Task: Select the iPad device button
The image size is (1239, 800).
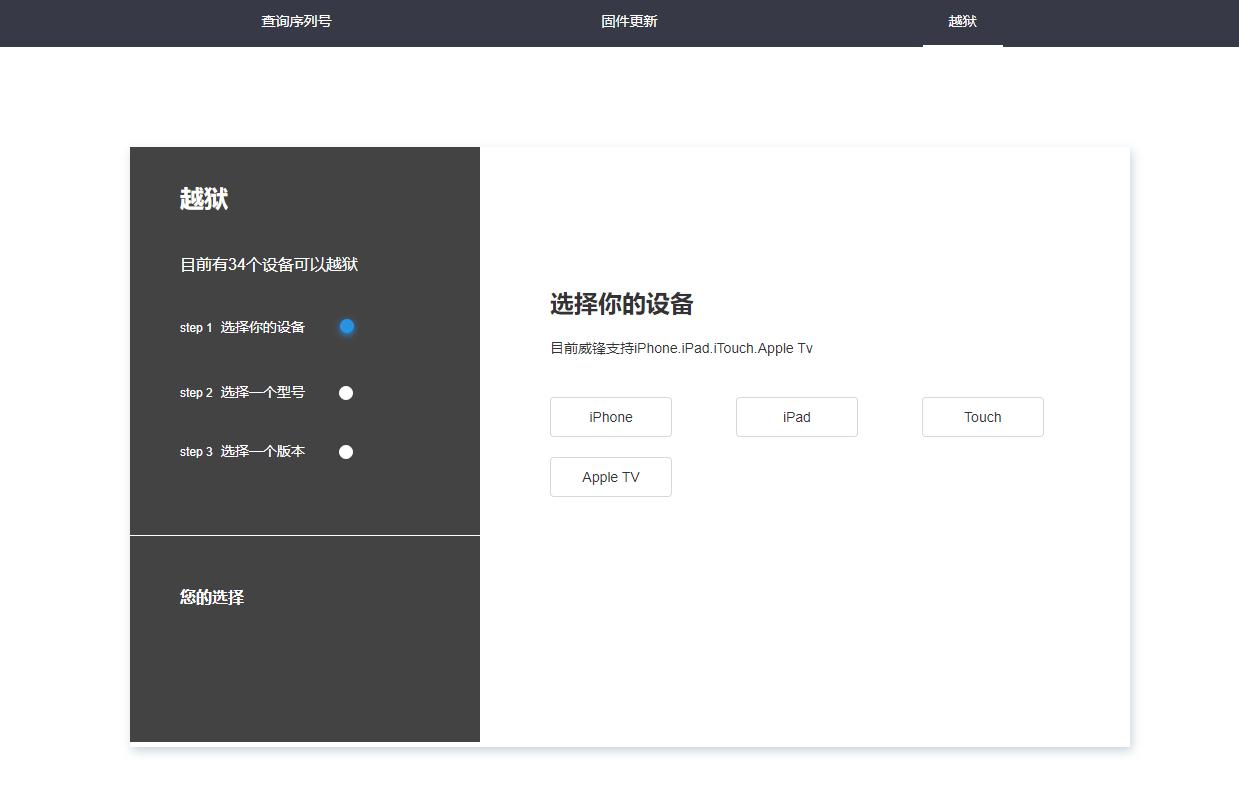Action: 796,417
